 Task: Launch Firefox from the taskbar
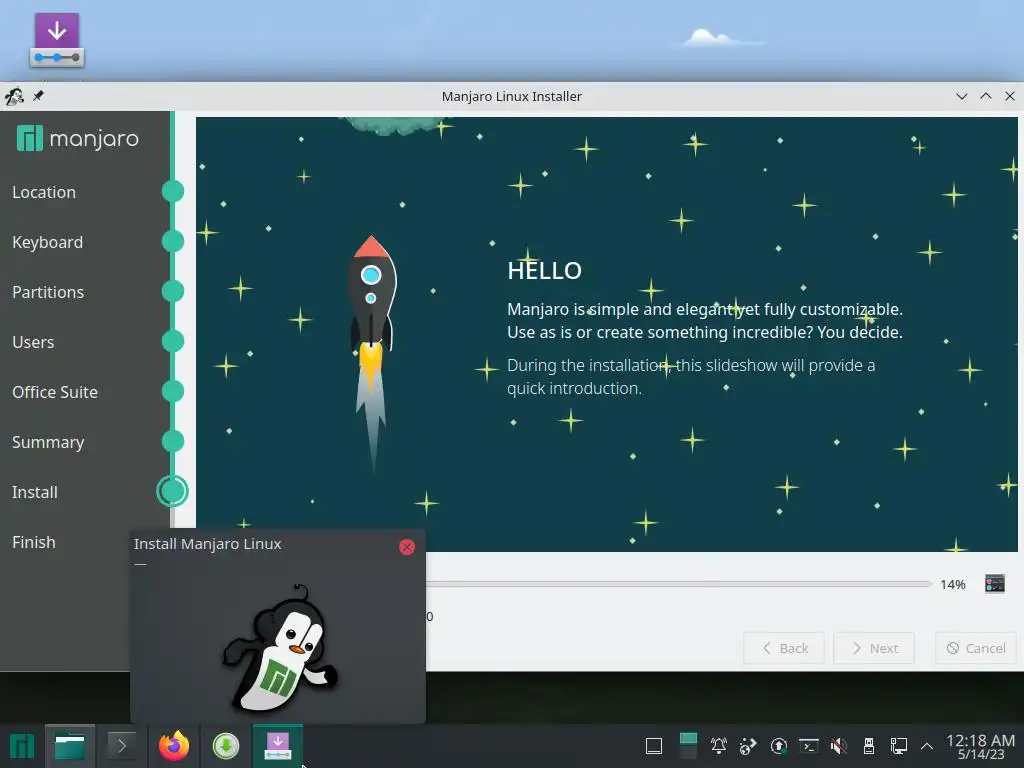(x=174, y=746)
